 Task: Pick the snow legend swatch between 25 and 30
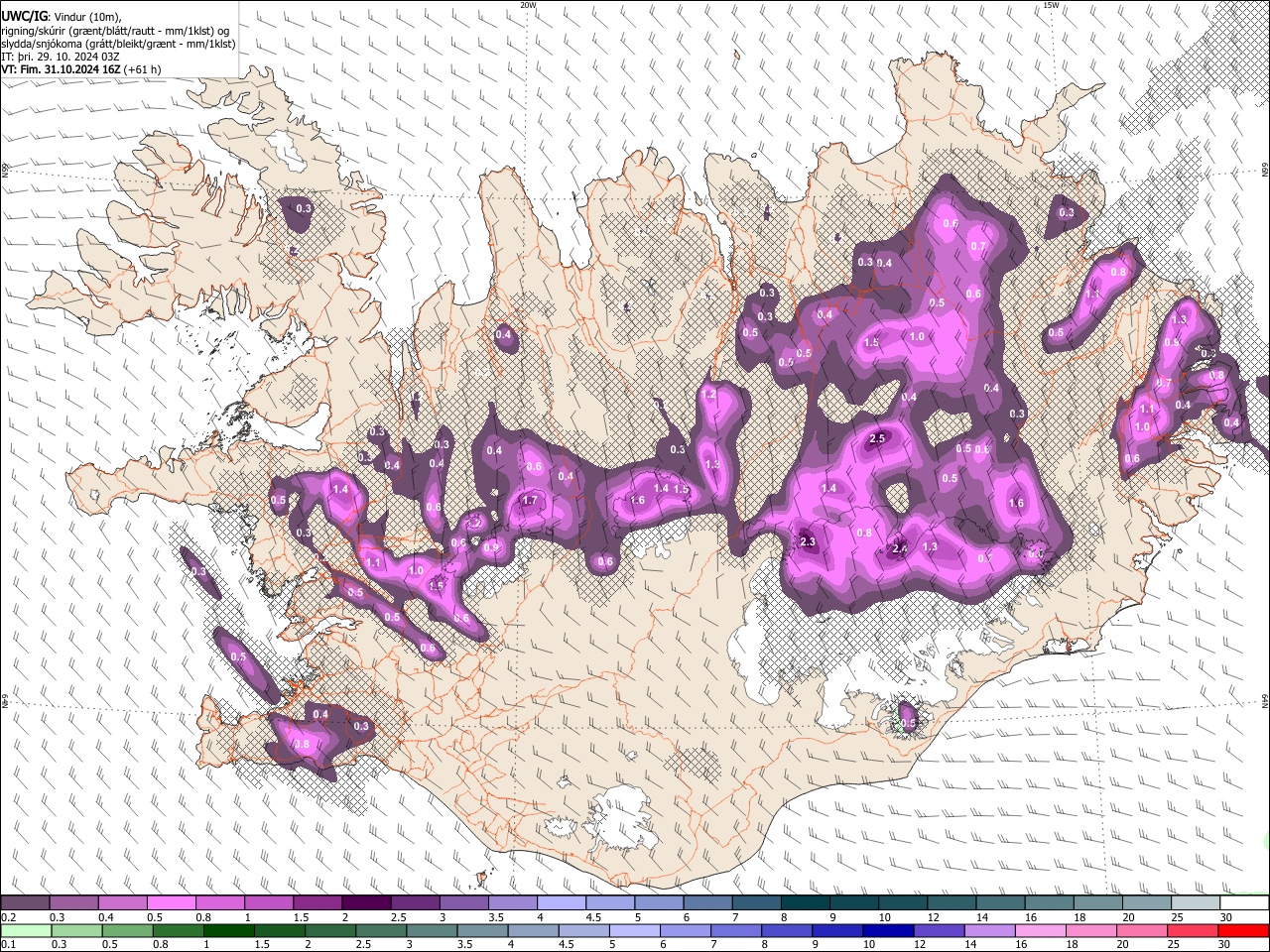pyautogui.click(x=1196, y=903)
